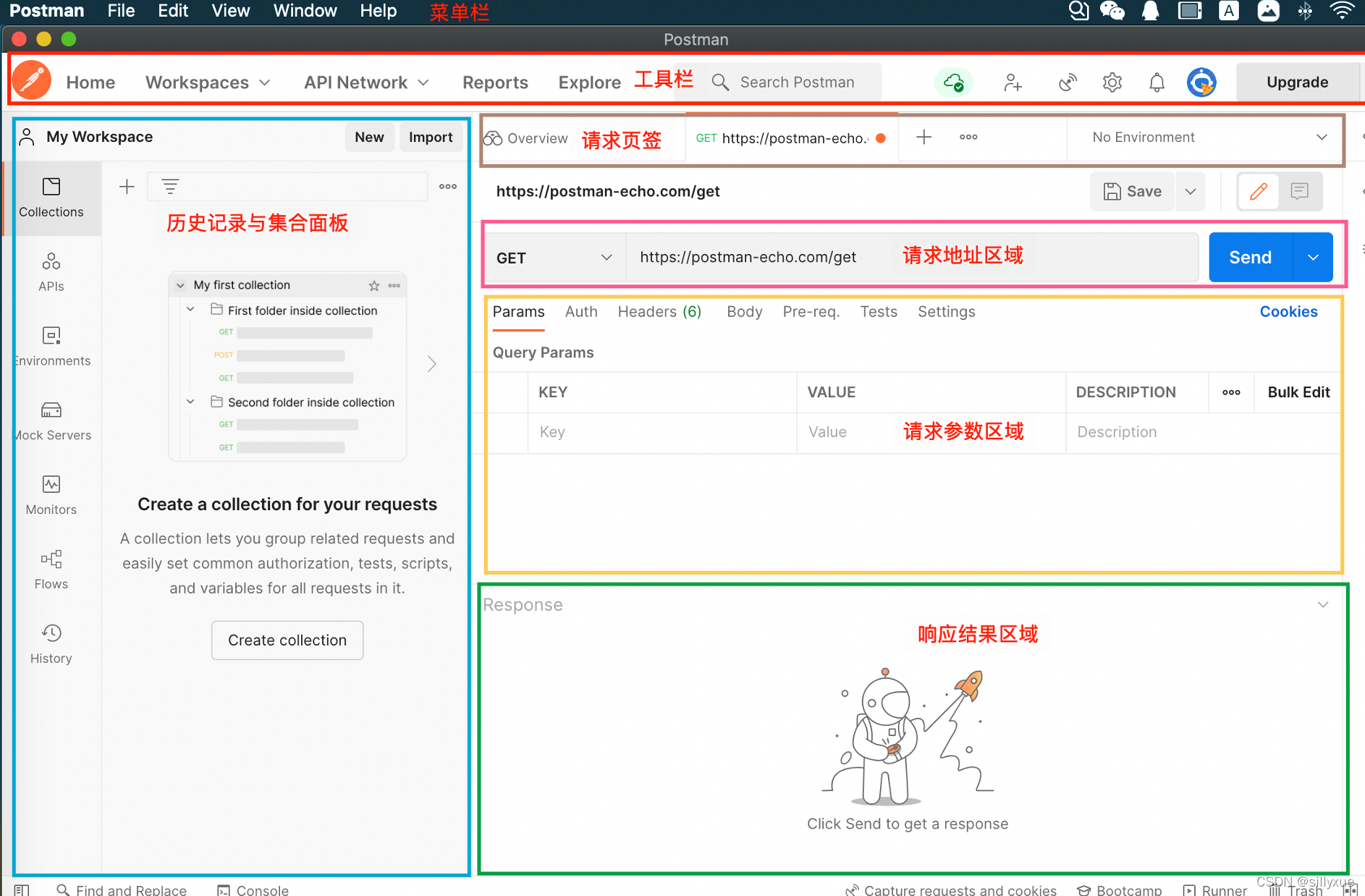Open the View menu

click(230, 11)
